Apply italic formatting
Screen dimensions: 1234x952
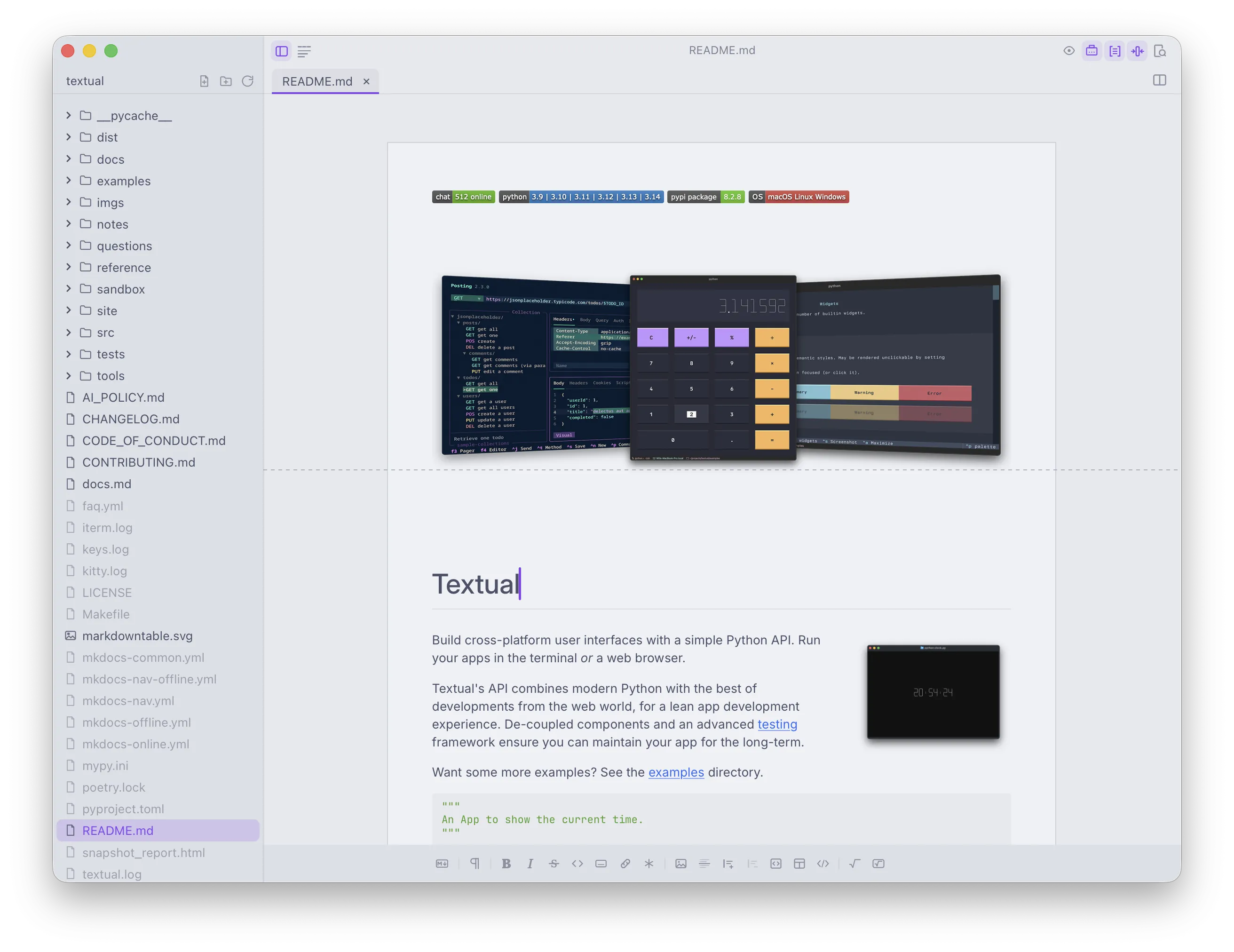tap(530, 863)
